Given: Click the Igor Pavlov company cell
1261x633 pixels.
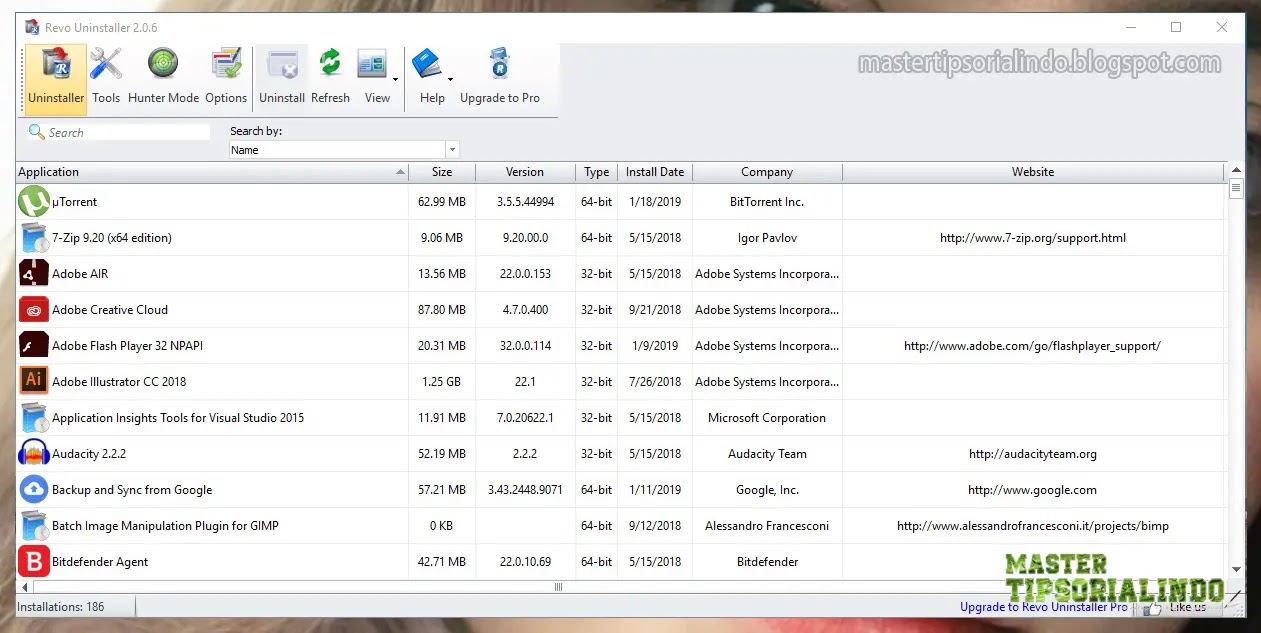Looking at the screenshot, I should 767,238.
